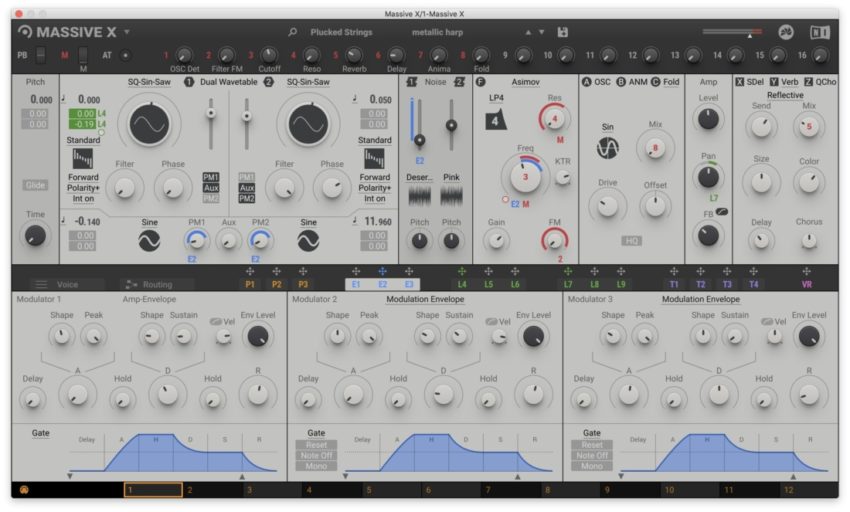Click the plucked strings preset name field

click(x=341, y=32)
